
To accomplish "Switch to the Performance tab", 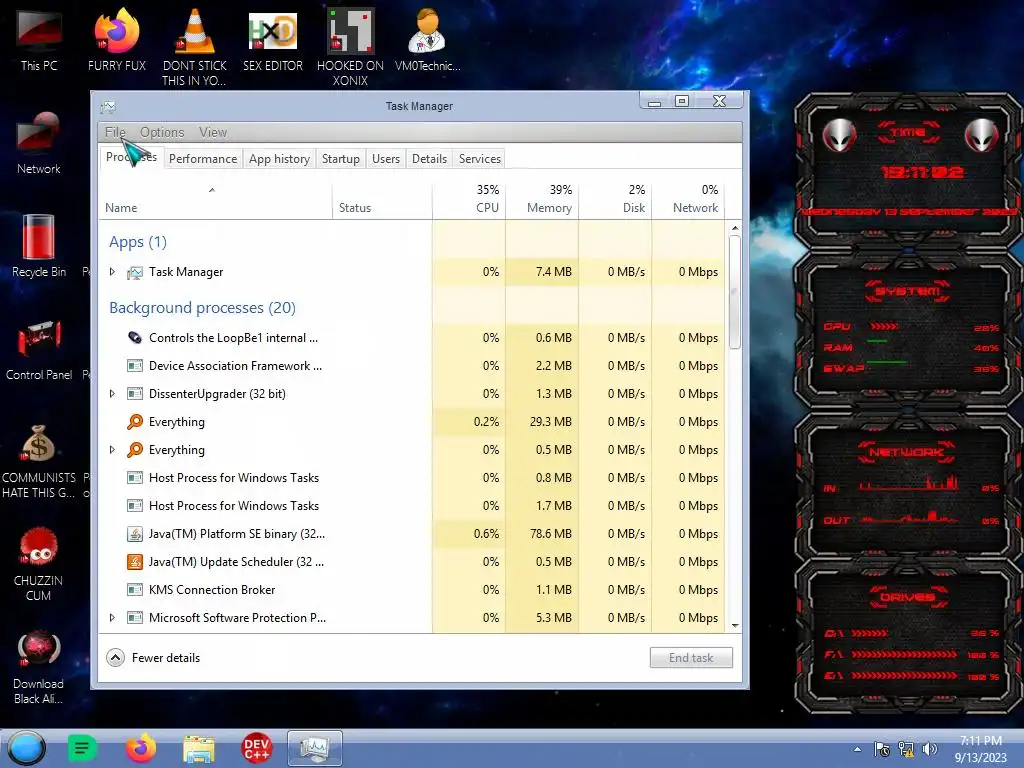I will click(x=203, y=159).
